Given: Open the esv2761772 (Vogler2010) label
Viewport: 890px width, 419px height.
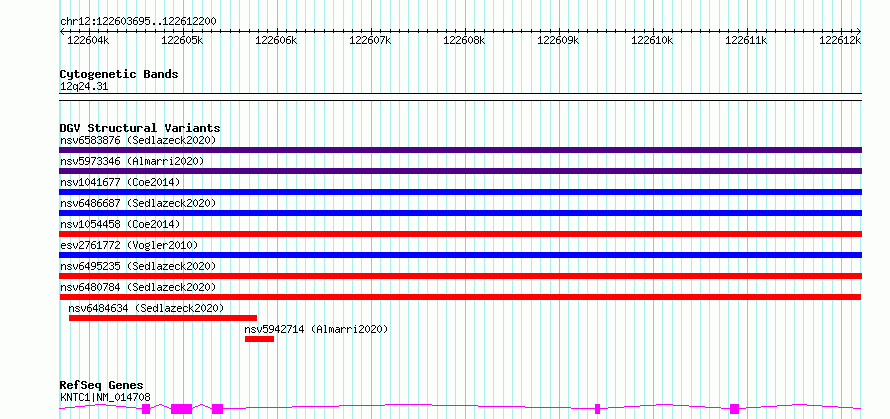Looking at the screenshot, I should pos(129,245).
